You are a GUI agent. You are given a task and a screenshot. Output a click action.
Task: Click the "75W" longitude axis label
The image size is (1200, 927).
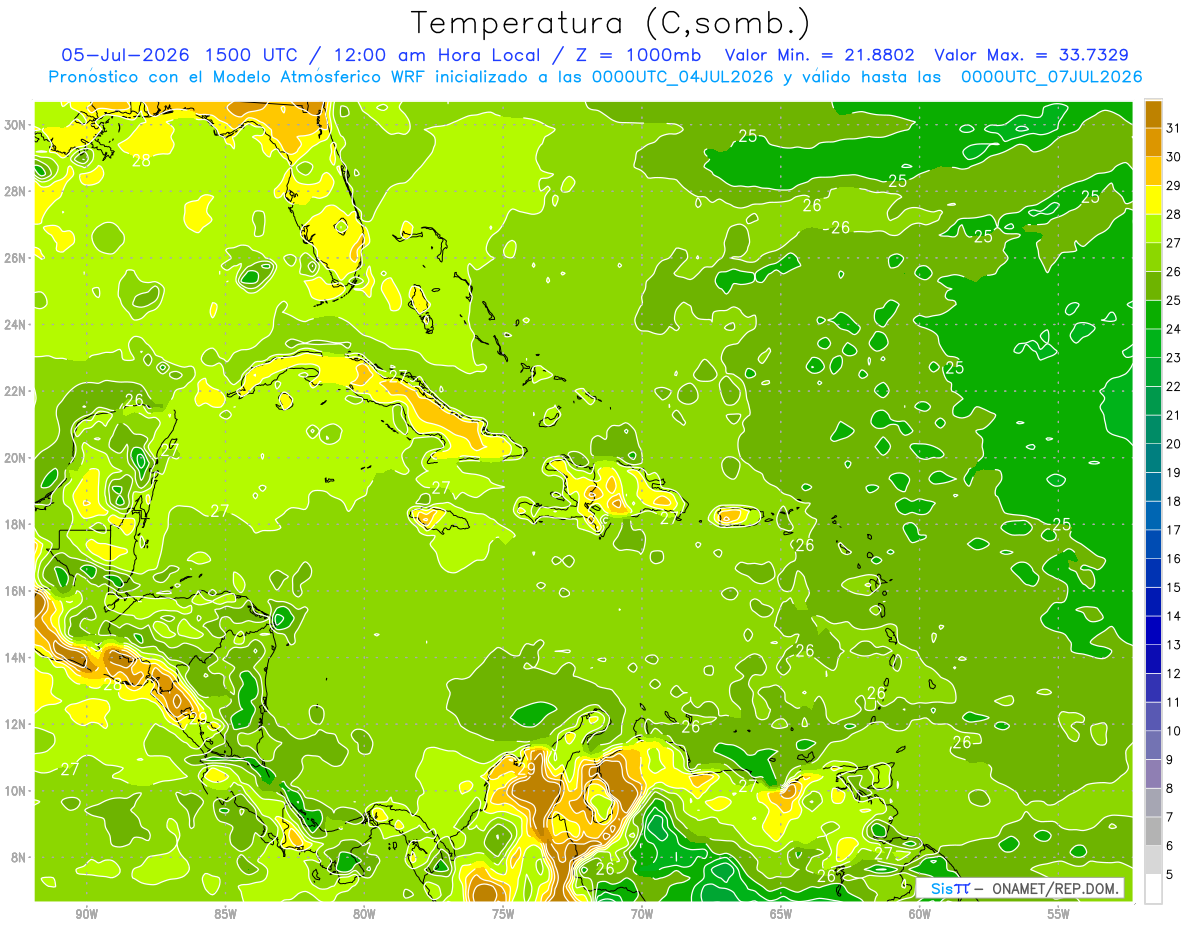tap(503, 914)
